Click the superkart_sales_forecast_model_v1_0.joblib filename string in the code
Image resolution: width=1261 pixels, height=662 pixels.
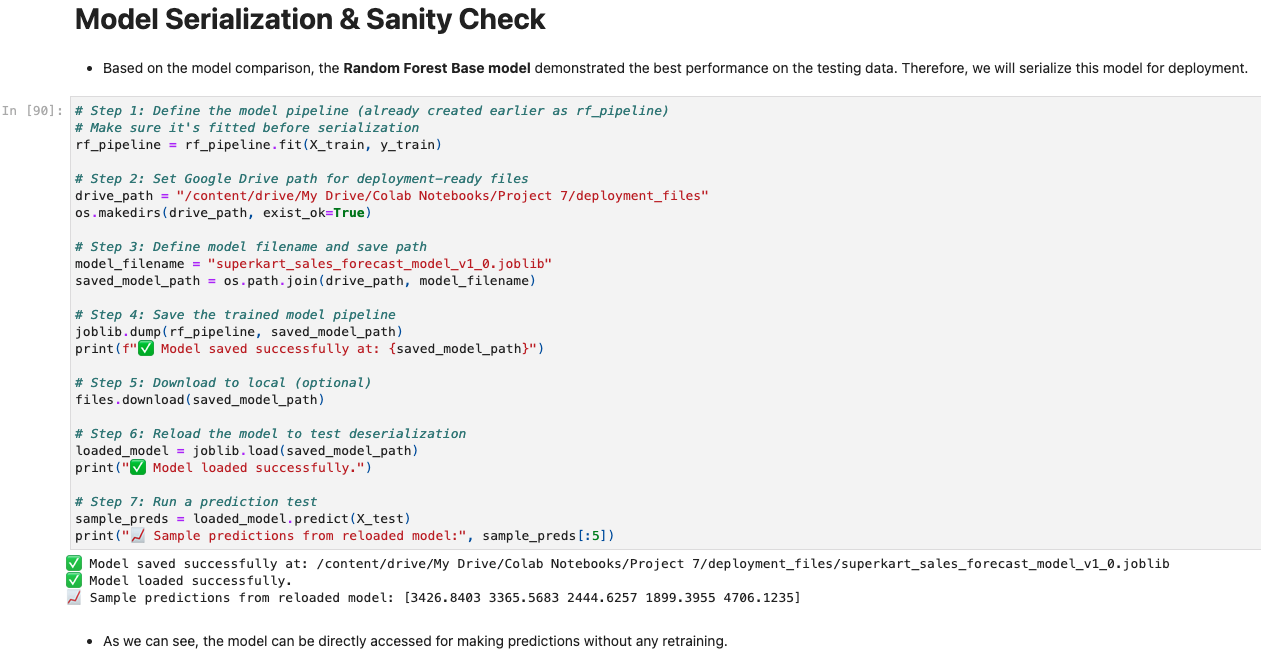click(379, 263)
